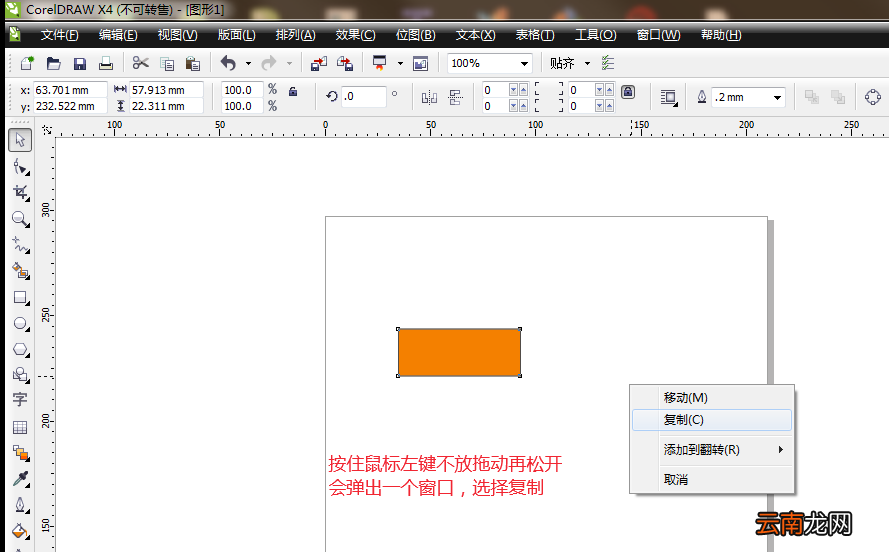
Task: Open the 帮助(H) menu
Action: (721, 35)
